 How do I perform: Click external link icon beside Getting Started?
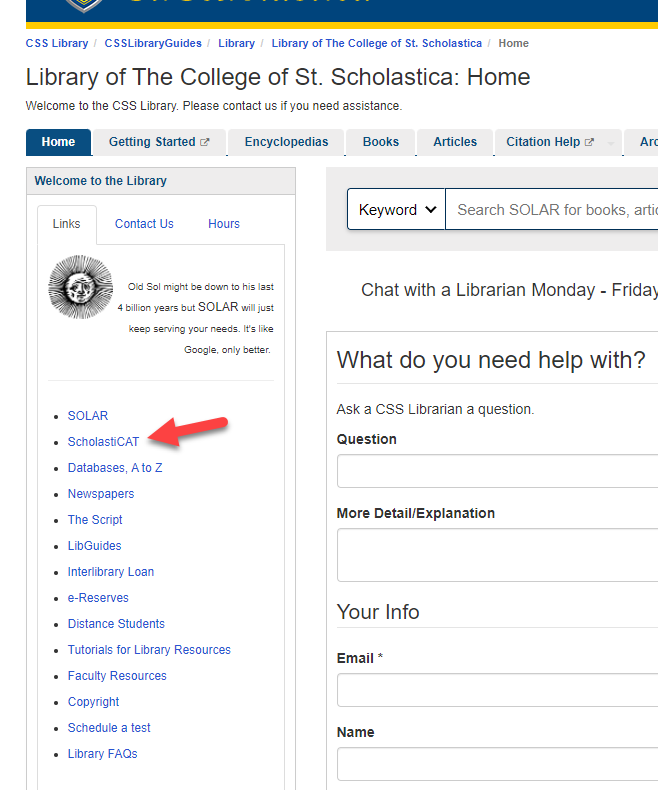point(205,142)
